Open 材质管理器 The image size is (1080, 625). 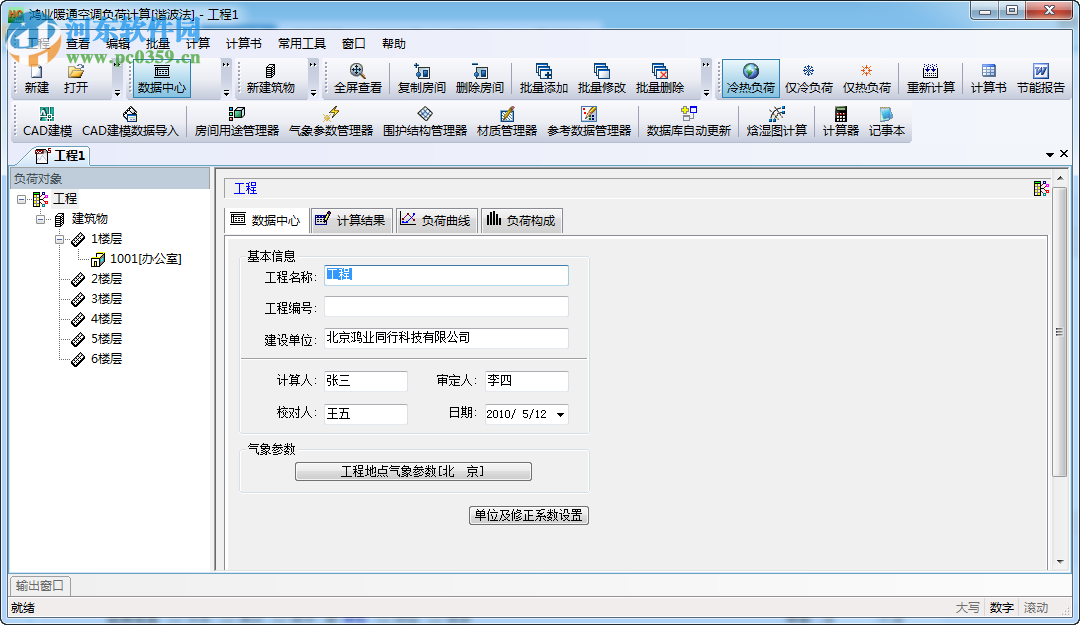point(507,122)
